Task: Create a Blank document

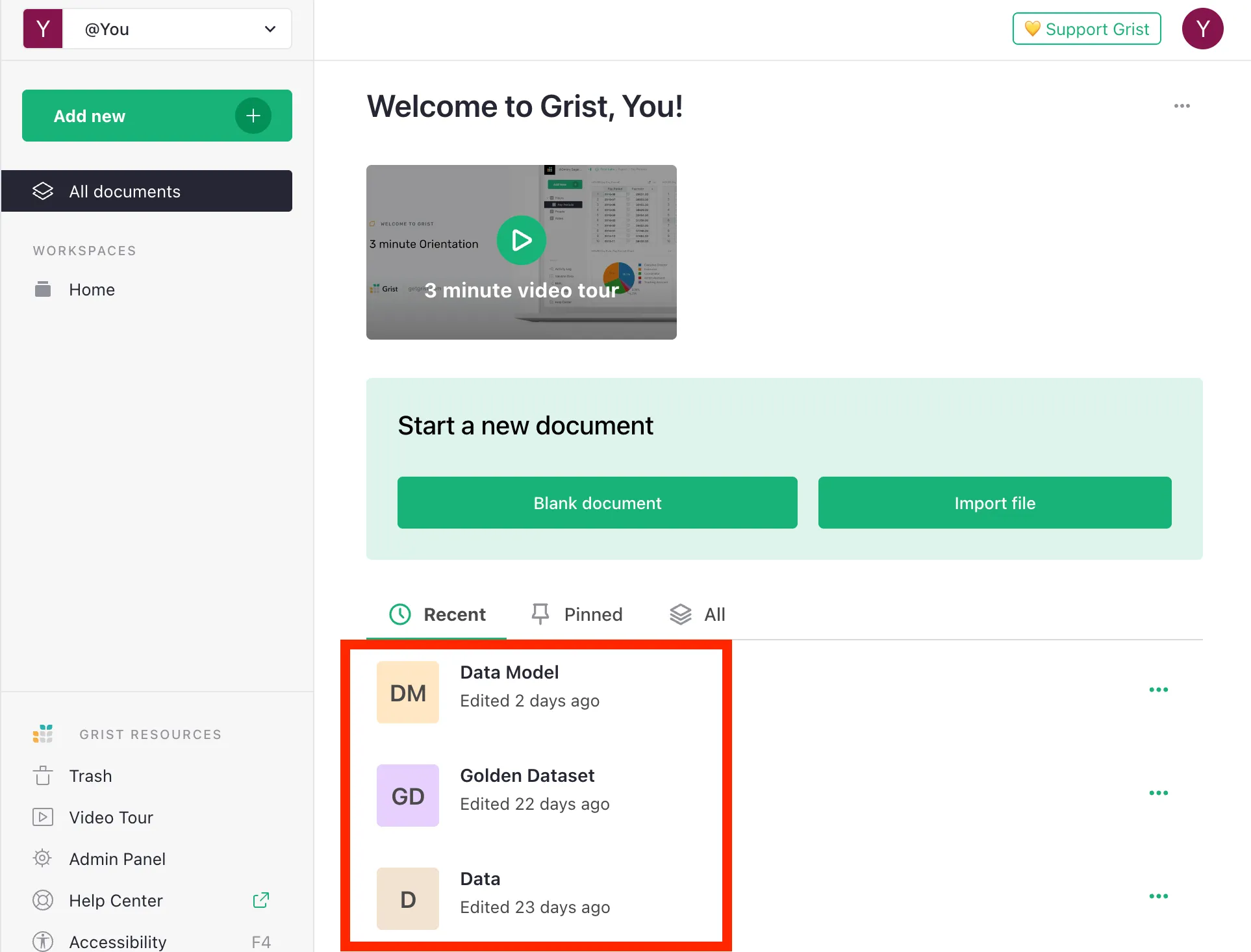Action: [598, 503]
